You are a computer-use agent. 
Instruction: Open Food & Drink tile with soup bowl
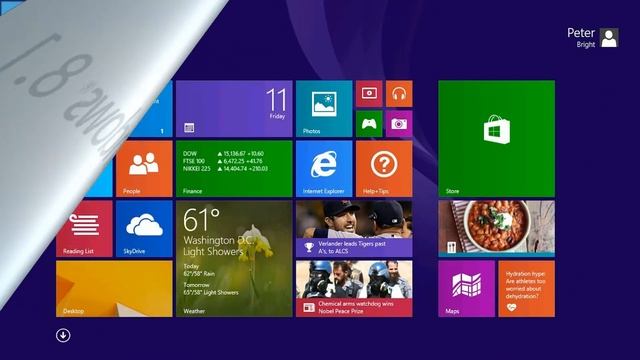coord(496,229)
